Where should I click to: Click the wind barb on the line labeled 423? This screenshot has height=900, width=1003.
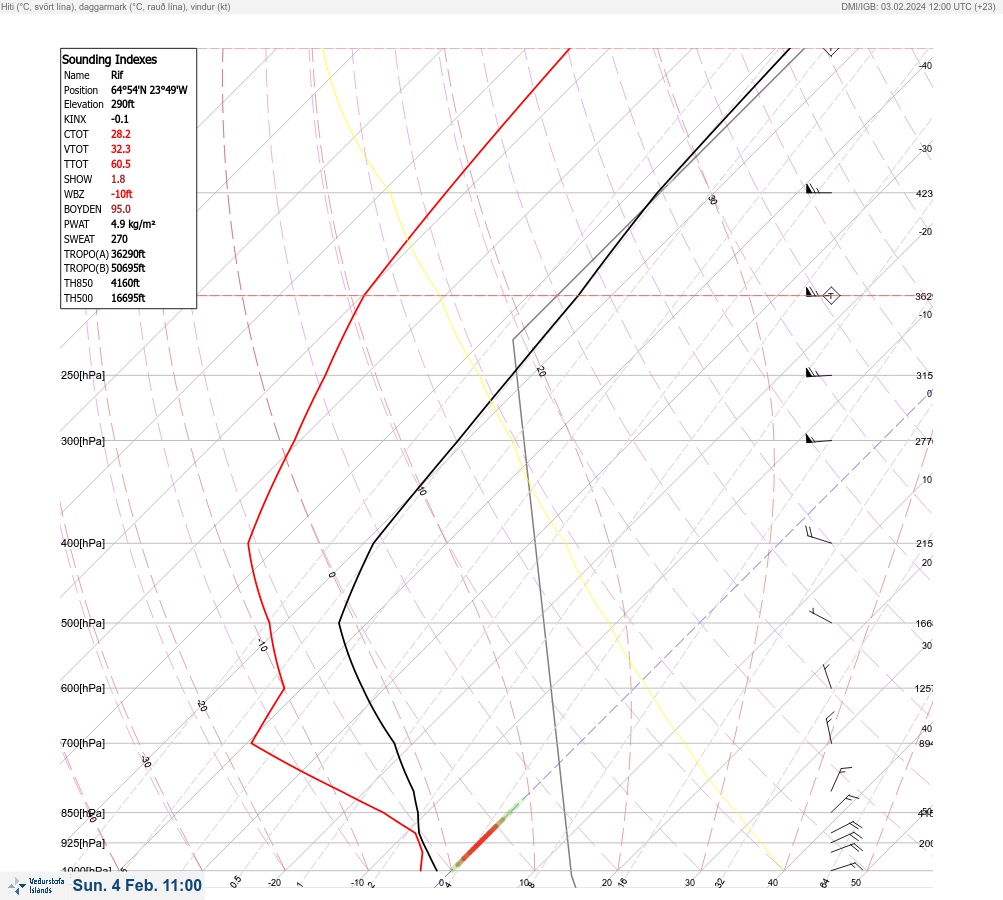coord(819,189)
